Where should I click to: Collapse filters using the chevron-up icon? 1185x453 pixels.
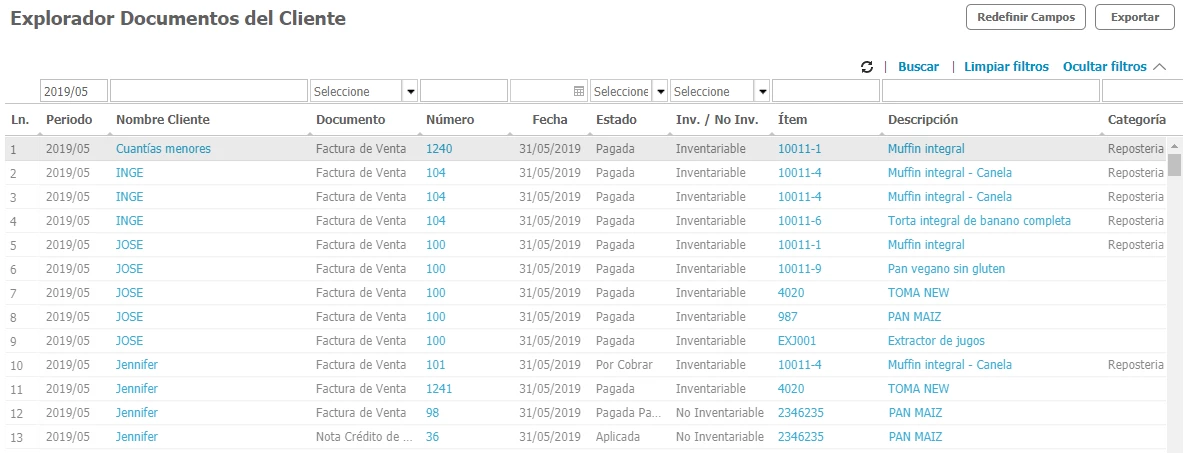pos(1160,67)
